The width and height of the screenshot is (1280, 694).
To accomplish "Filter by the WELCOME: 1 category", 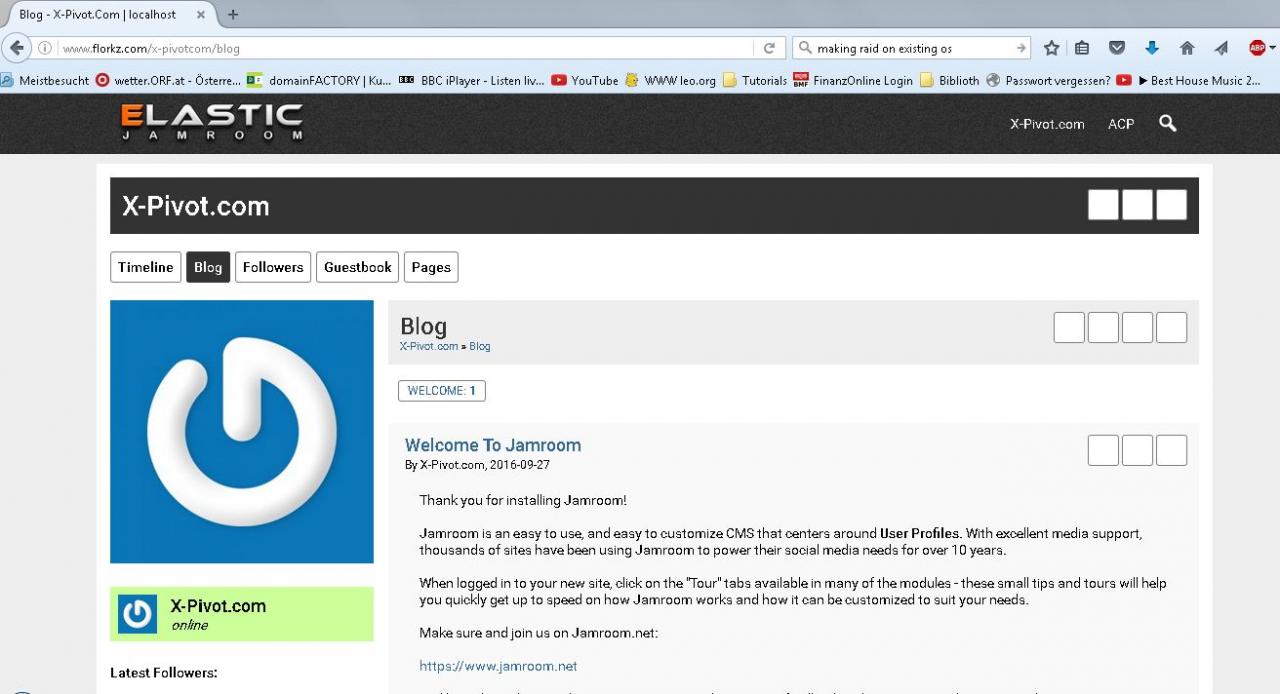I will (442, 391).
